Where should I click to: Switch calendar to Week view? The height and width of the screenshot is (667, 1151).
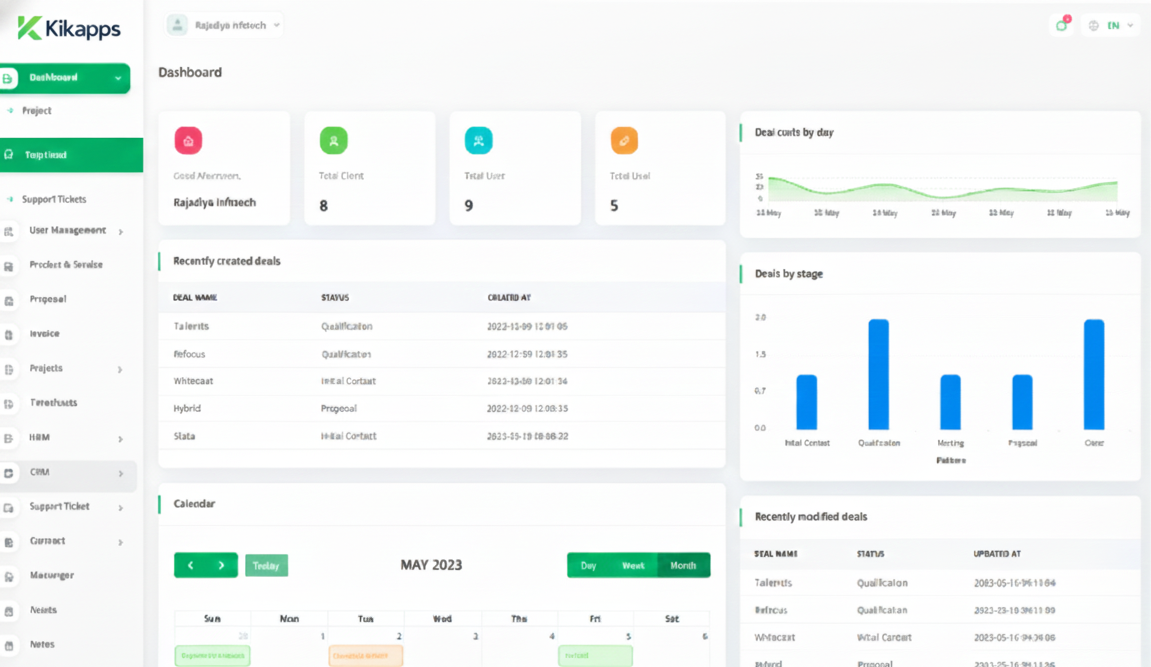(x=633, y=566)
